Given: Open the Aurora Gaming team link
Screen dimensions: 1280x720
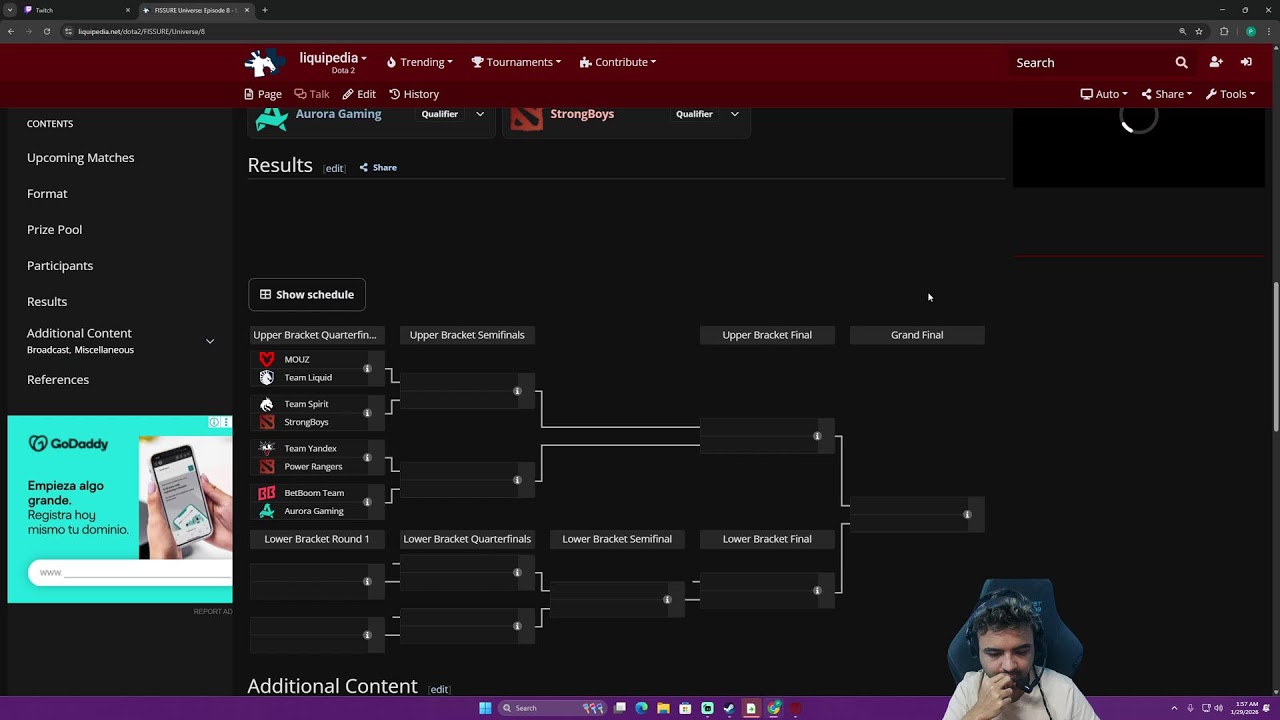Looking at the screenshot, I should click(338, 114).
